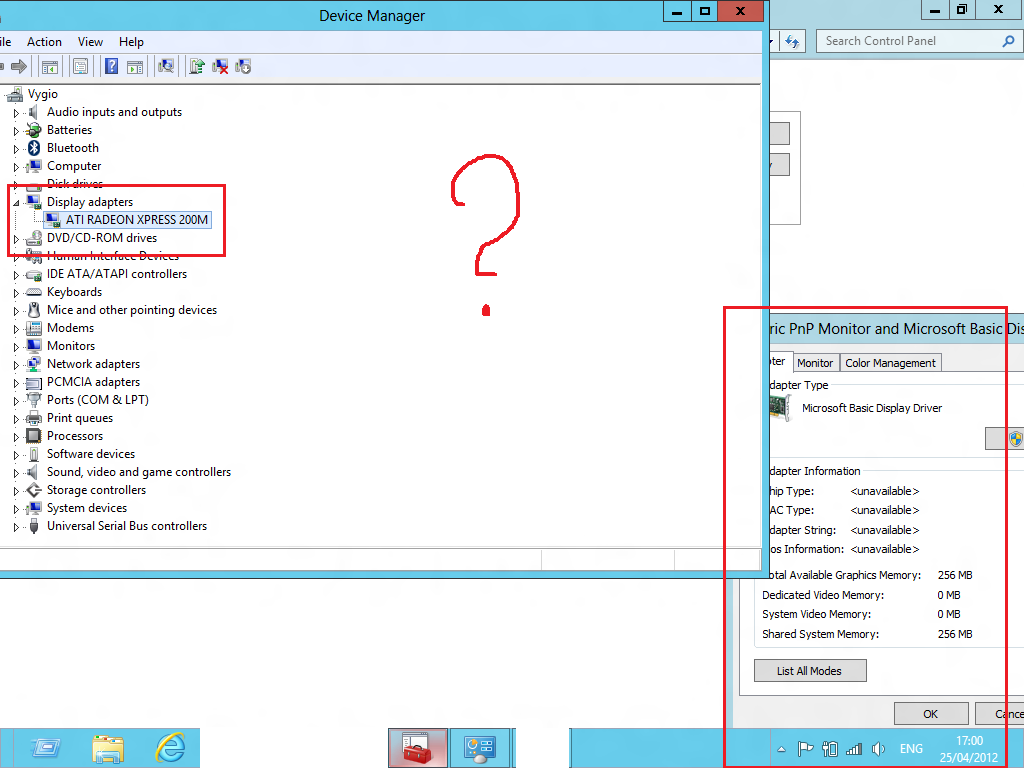Switch to the Color Management tab
The image size is (1024, 768).
pyautogui.click(x=890, y=362)
